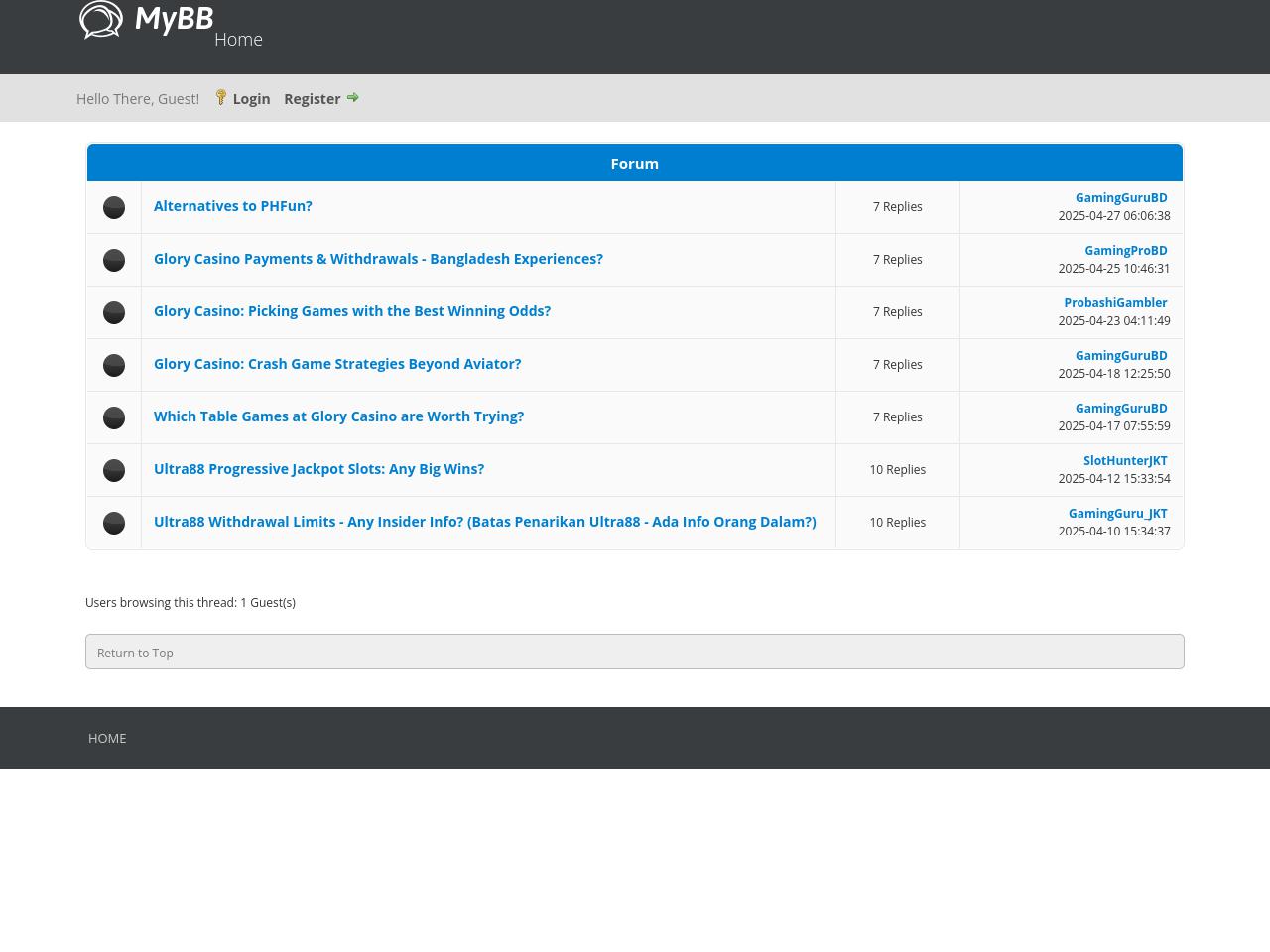View GamingGuruBD profile on Crash Game row
This screenshot has height=952, width=1270.
pyautogui.click(x=1121, y=356)
